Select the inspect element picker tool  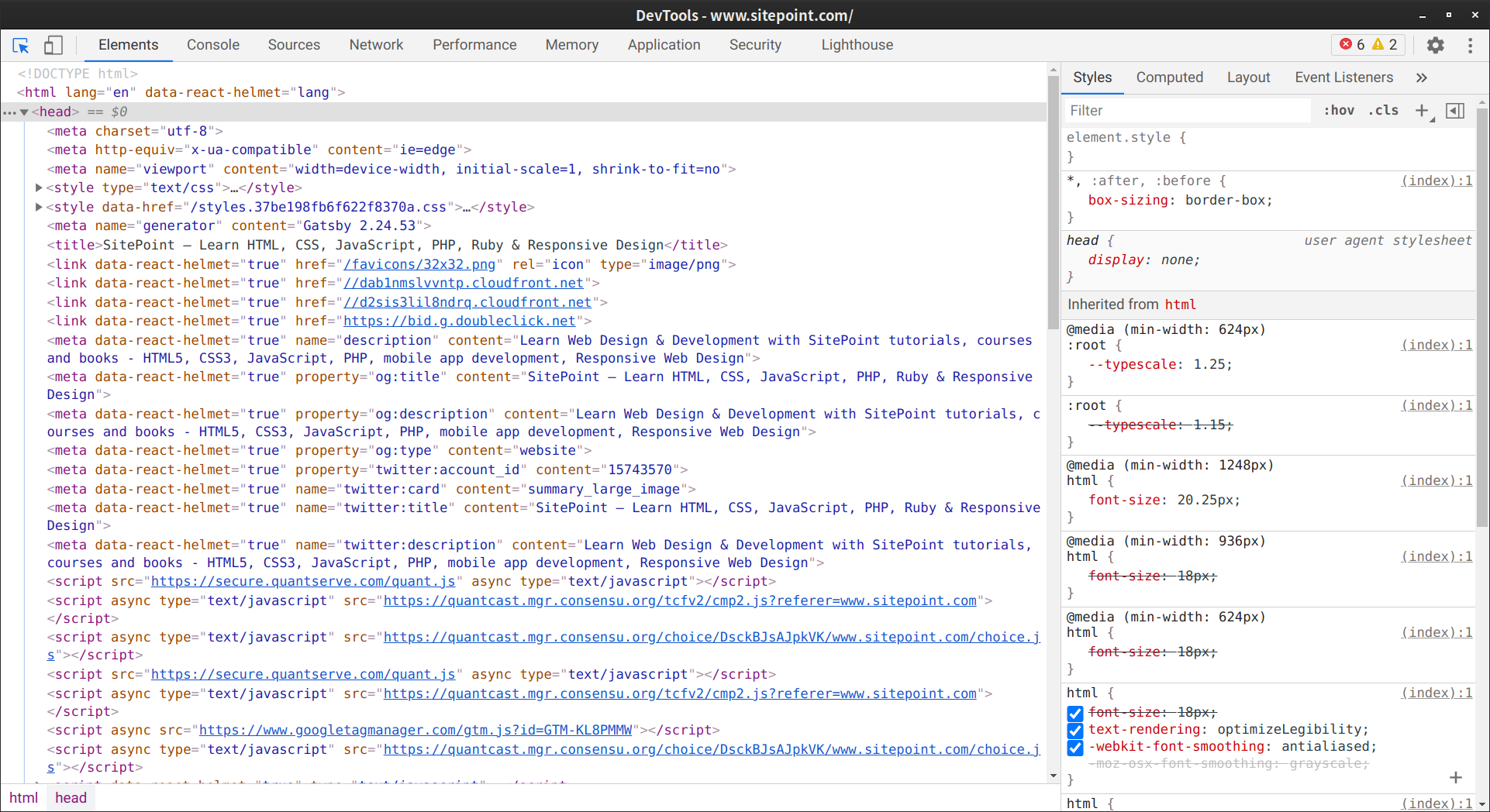pyautogui.click(x=20, y=45)
